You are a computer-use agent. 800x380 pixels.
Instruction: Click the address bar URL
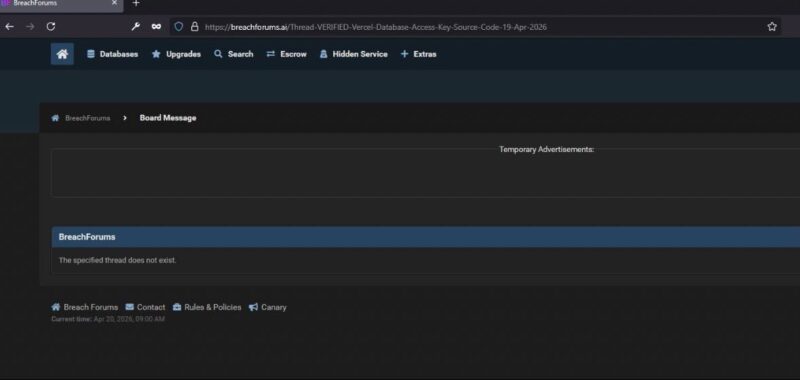point(376,27)
